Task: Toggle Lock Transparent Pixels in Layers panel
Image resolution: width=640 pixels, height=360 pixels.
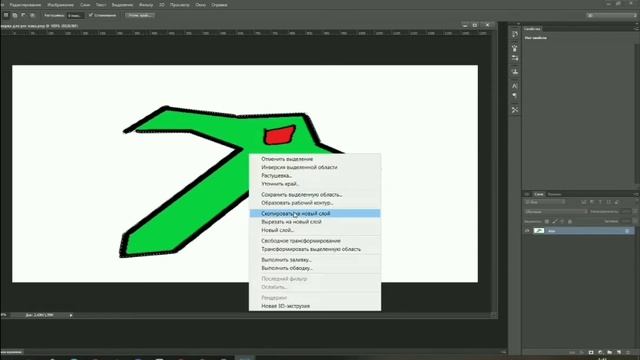Action: [547, 221]
